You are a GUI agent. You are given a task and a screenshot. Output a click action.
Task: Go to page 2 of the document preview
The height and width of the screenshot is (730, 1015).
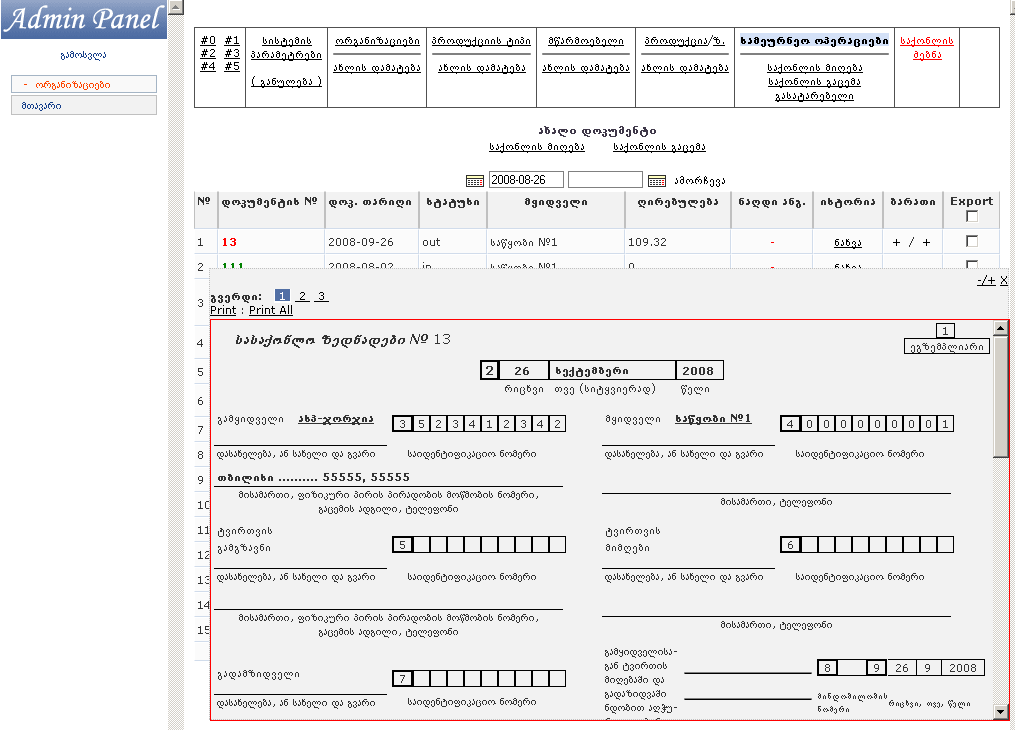[x=302, y=296]
